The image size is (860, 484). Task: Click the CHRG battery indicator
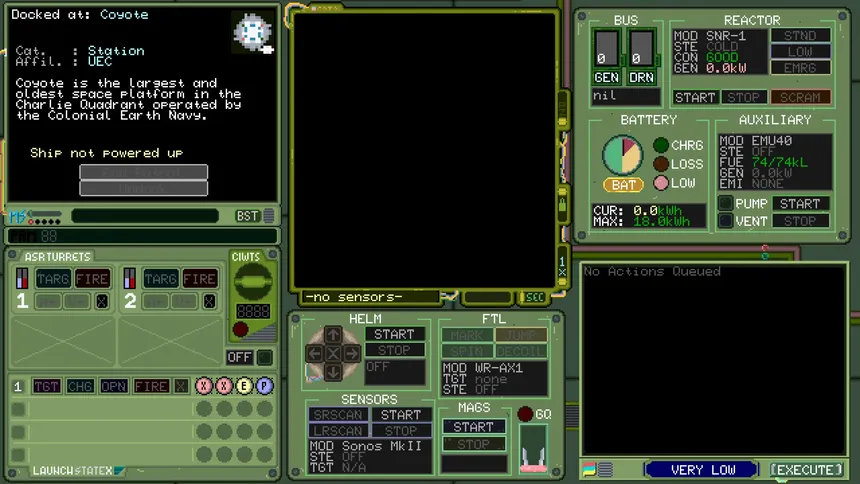pyautogui.click(x=661, y=145)
